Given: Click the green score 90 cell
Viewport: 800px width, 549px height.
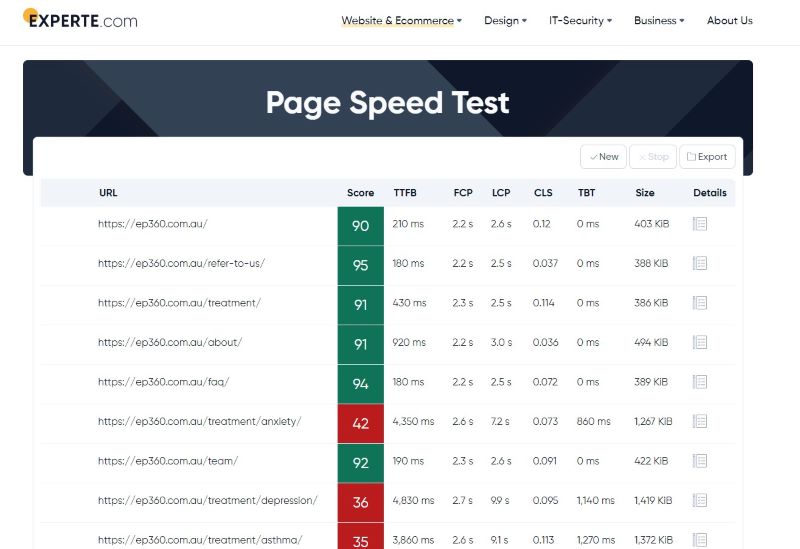Looking at the screenshot, I should 360,226.
